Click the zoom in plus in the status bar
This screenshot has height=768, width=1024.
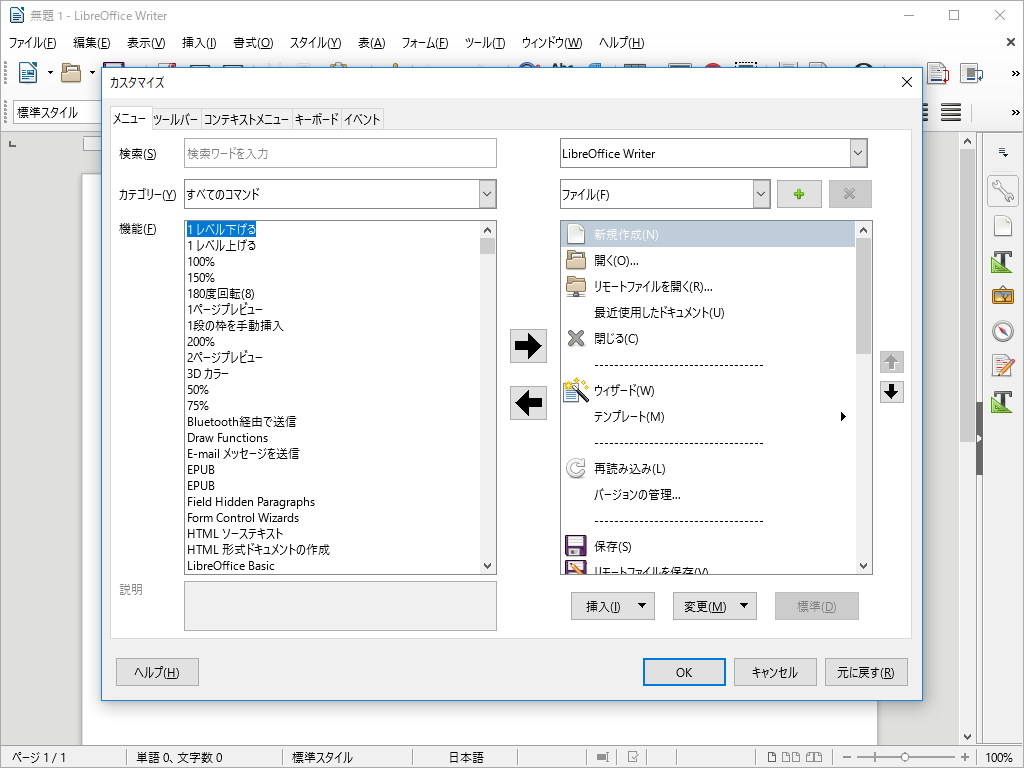click(965, 758)
